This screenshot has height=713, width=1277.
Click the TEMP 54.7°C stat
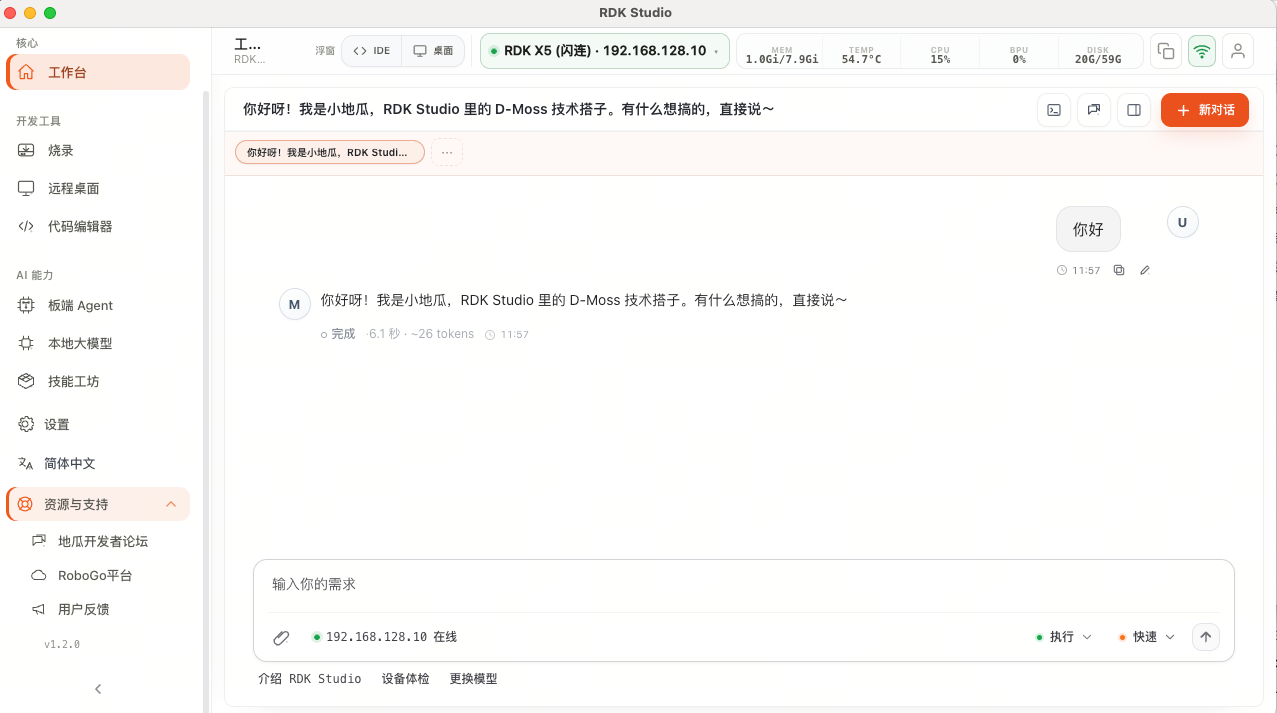[x=861, y=54]
